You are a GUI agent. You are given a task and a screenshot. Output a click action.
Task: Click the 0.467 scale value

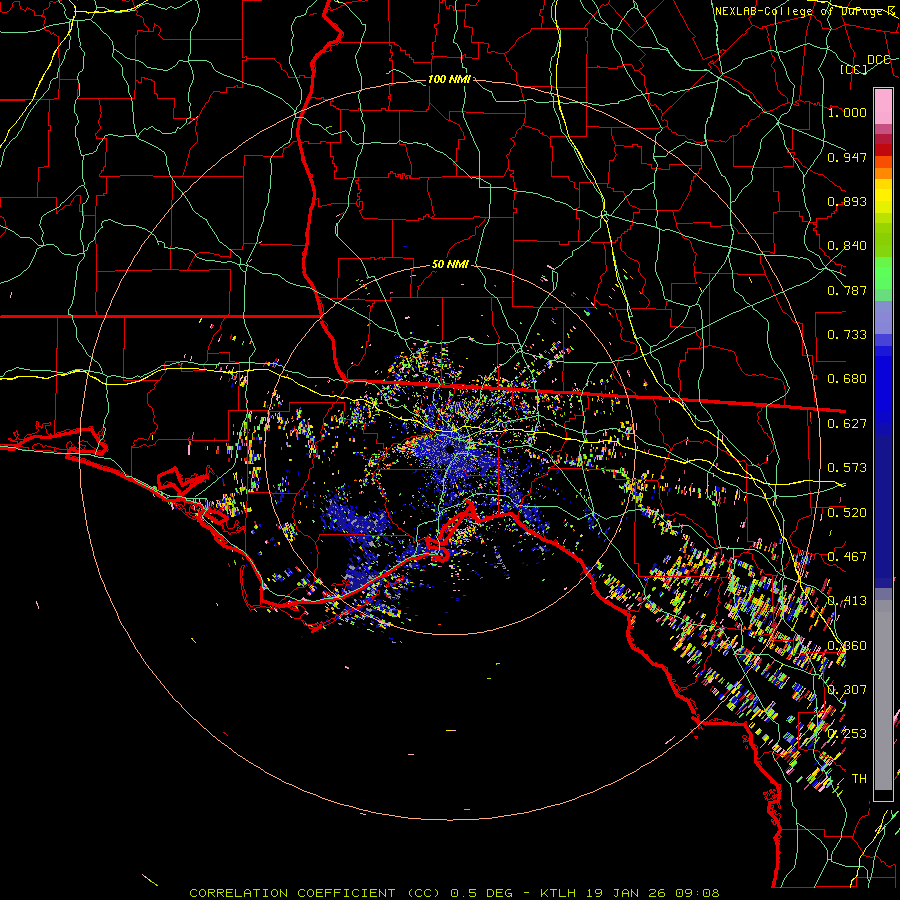[x=847, y=557]
